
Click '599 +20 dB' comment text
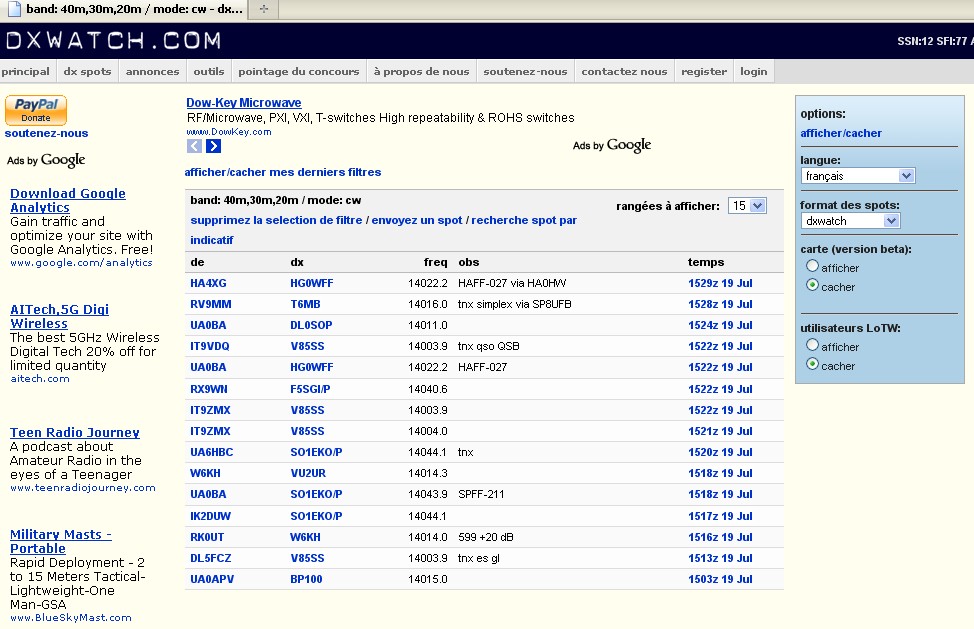[x=486, y=537]
